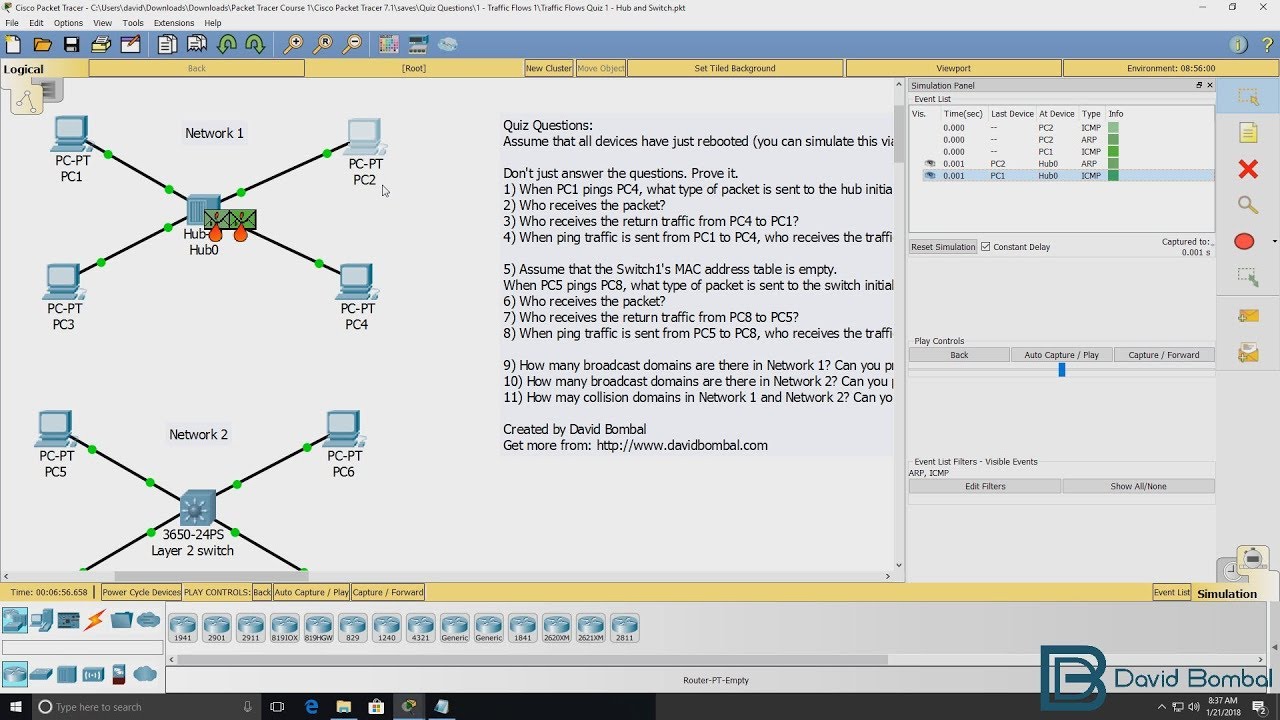This screenshot has height=720, width=1280.
Task: Click the Redo arrow icon
Action: point(256,44)
